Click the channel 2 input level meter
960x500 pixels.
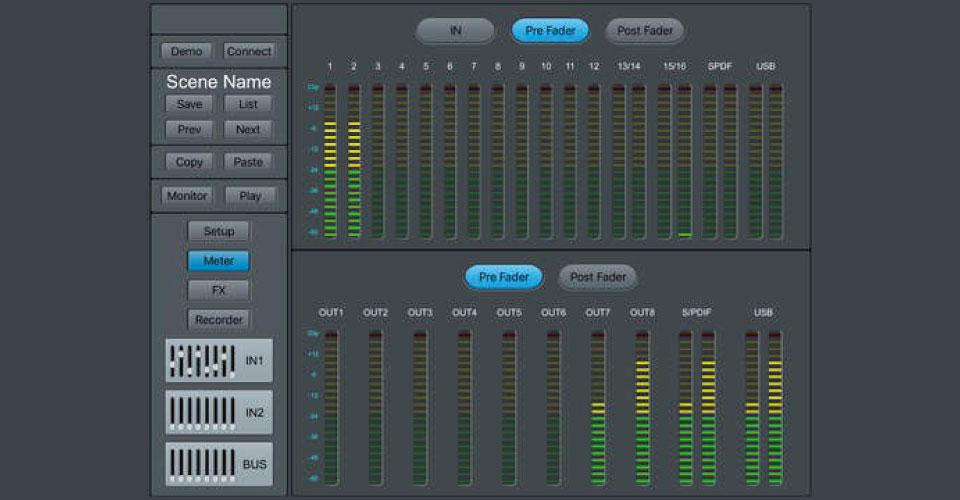pos(354,161)
